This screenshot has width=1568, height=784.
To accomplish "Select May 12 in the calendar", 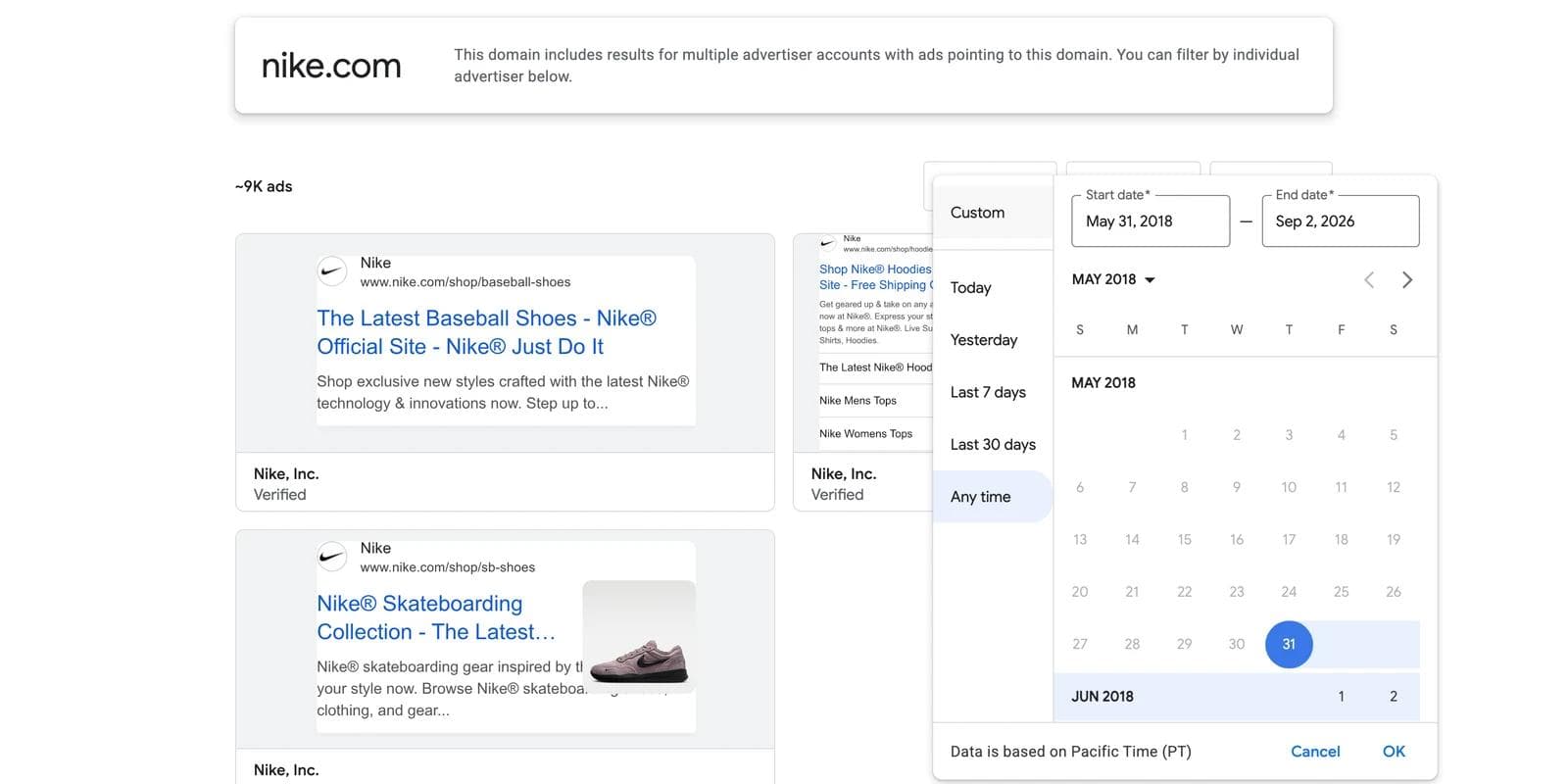I will [1394, 487].
